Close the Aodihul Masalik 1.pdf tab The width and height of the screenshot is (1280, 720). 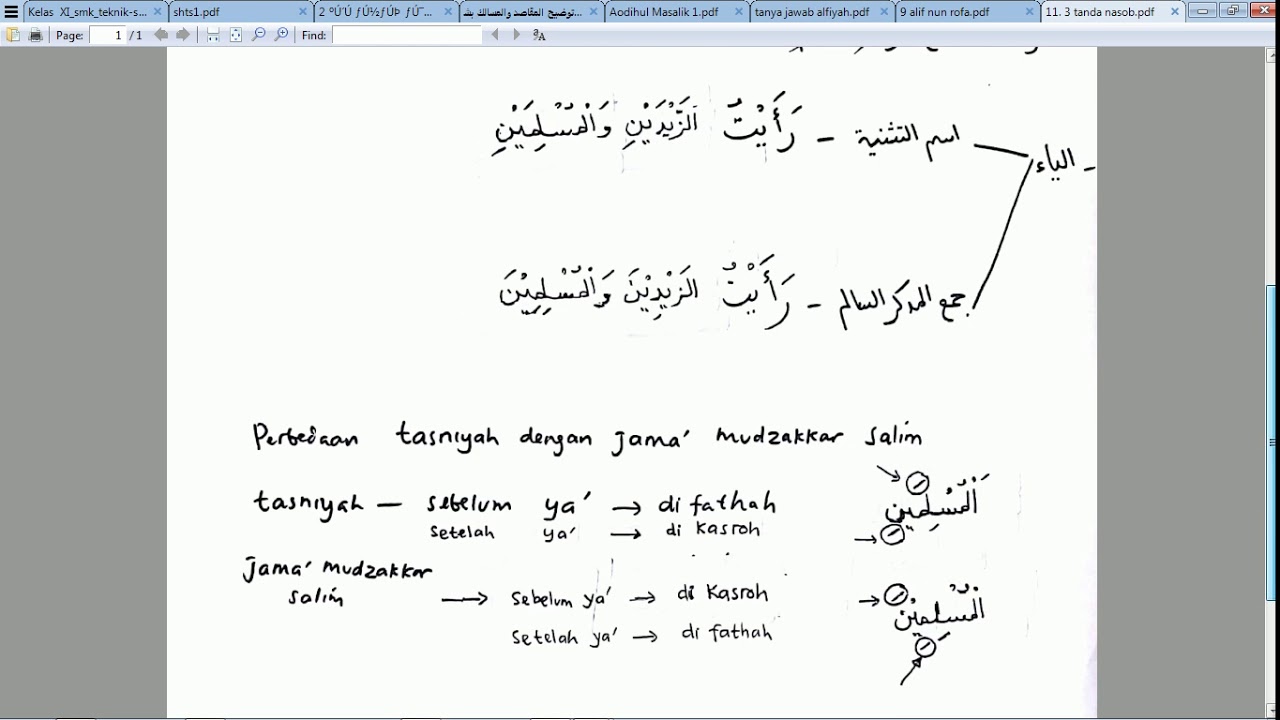[x=738, y=12]
